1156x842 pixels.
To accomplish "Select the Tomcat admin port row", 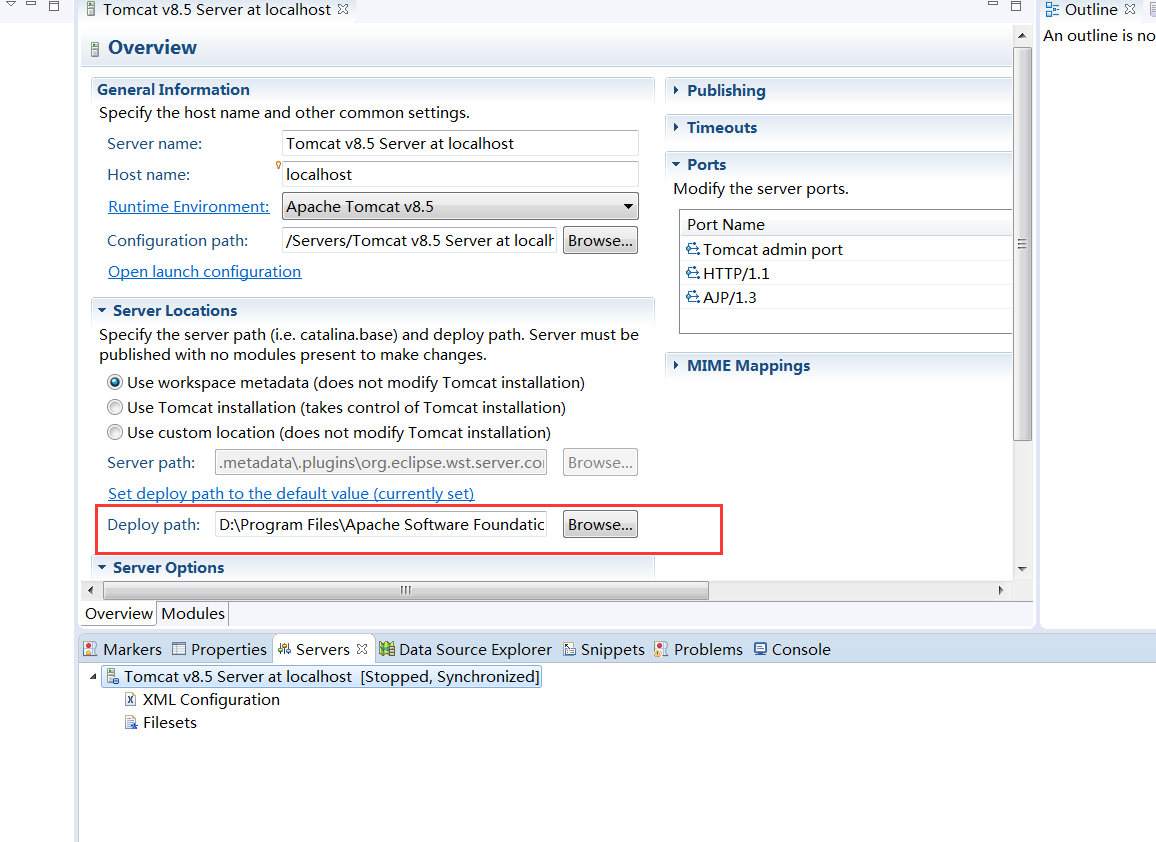I will point(846,249).
